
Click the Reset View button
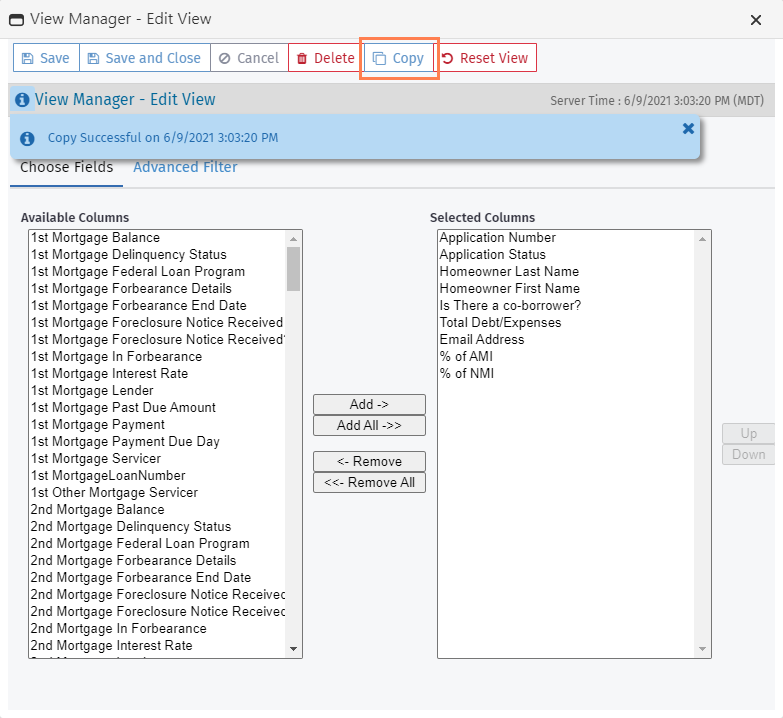485,58
